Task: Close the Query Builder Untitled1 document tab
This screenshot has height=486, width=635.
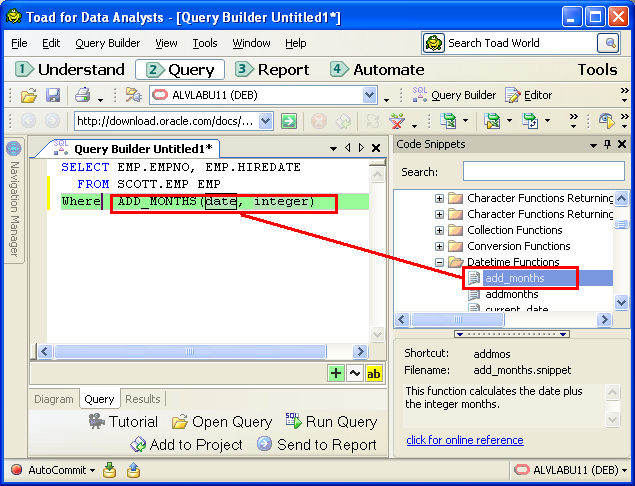Action: 376,148
